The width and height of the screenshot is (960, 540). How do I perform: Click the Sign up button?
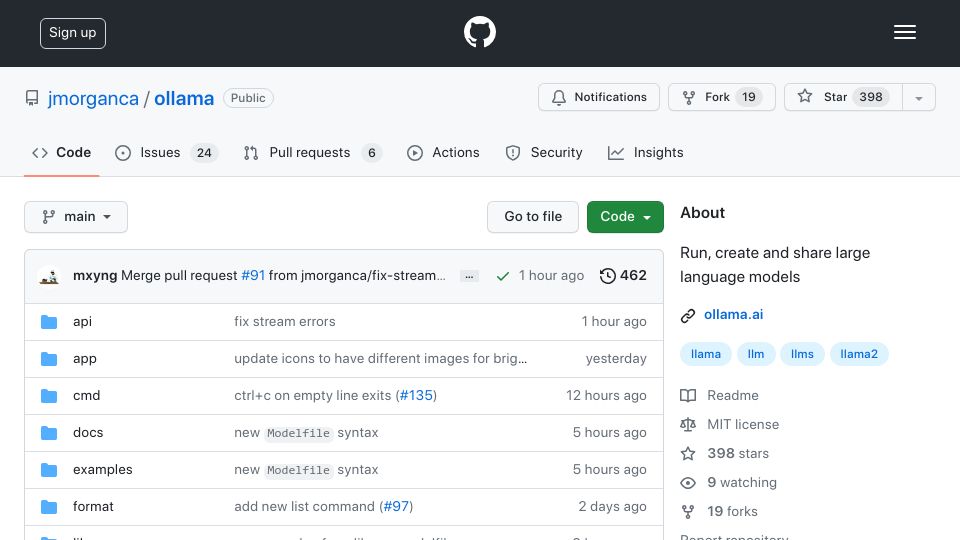73,33
